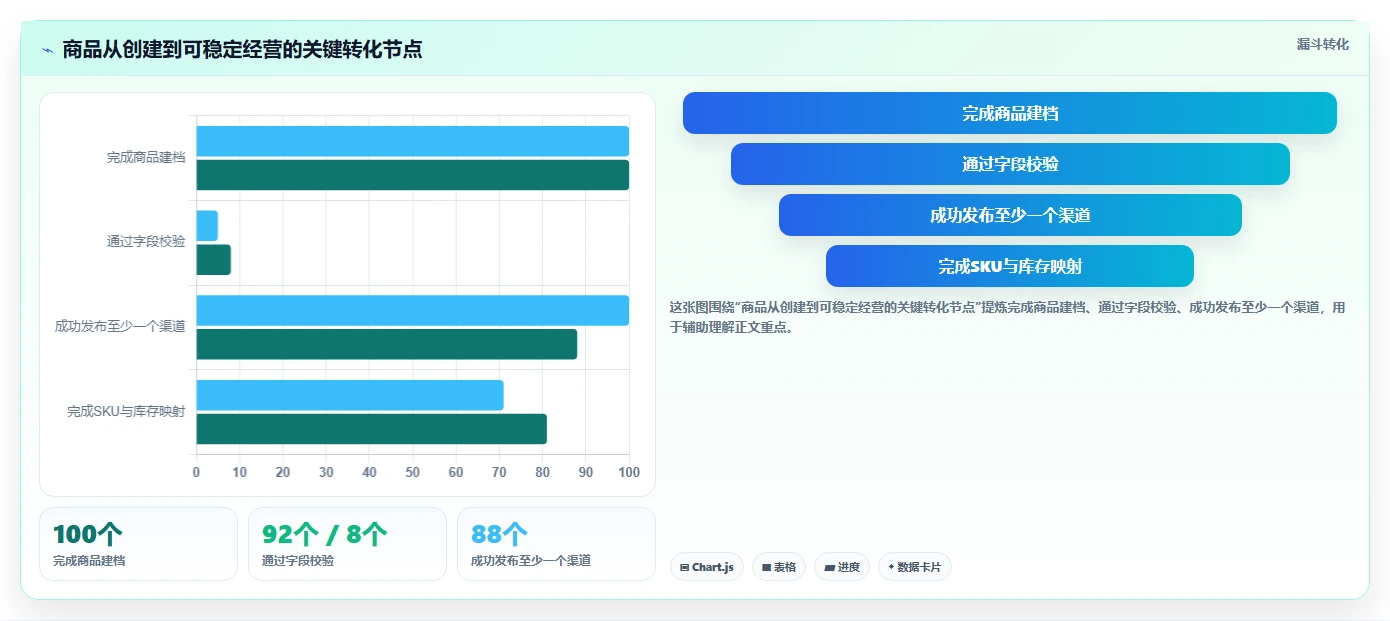Click the sparkle icon on the 数据卡片 chip
Image resolution: width=1390 pixels, height=621 pixels.
891,567
